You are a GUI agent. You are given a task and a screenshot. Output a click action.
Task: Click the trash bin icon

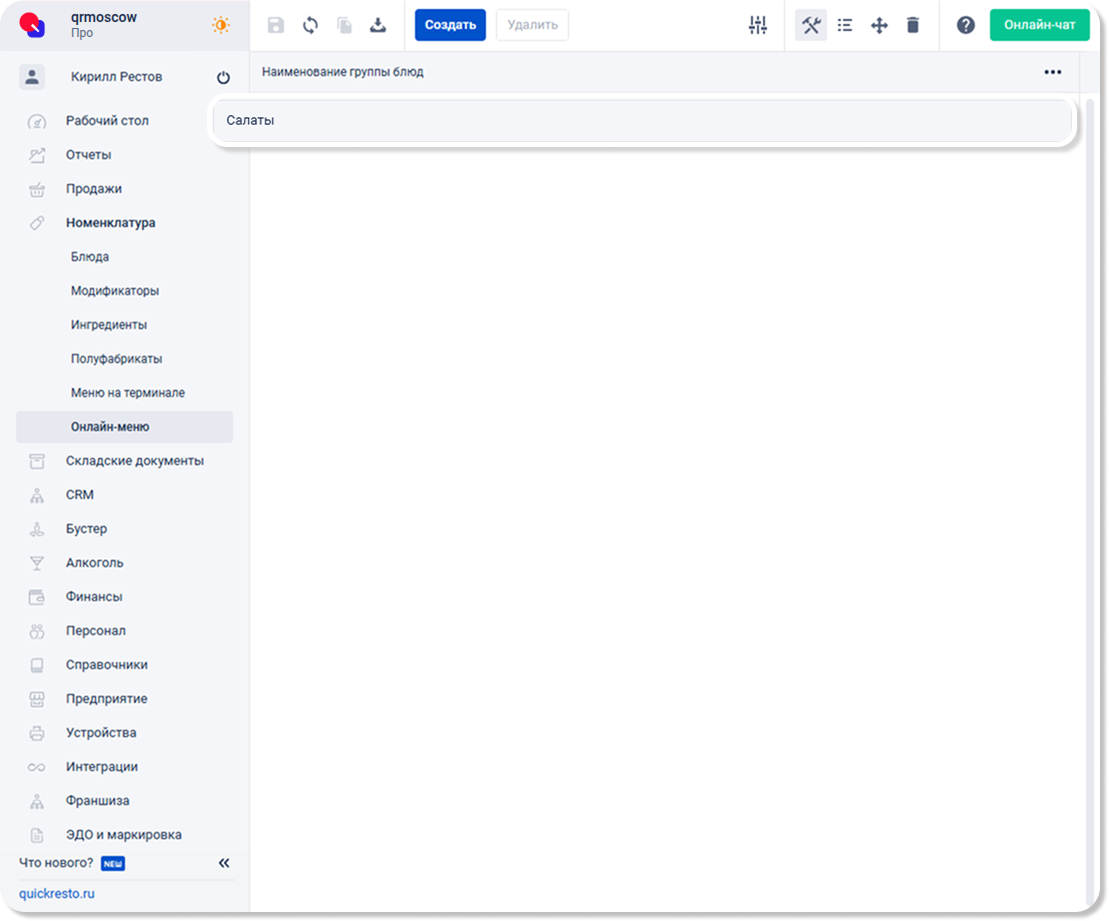912,25
